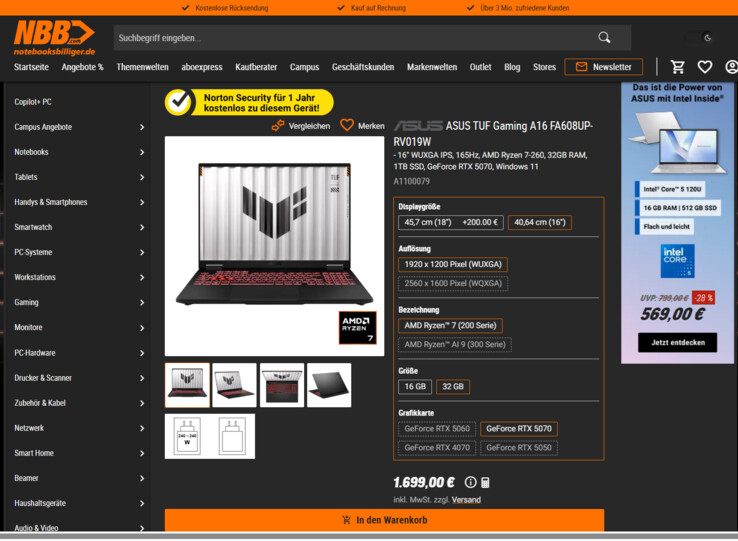Select the fourth closed-lid thumbnail
Image resolution: width=738 pixels, height=541 pixels.
tap(329, 385)
